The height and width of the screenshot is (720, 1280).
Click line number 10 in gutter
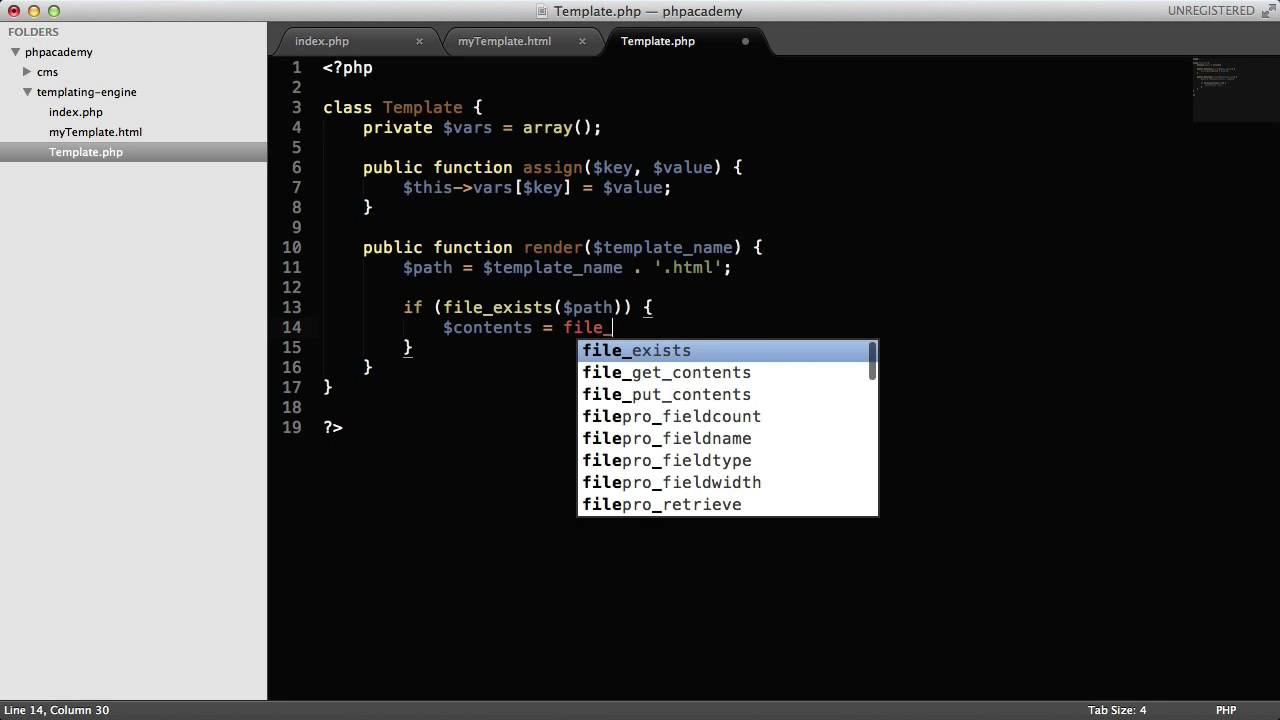(291, 247)
